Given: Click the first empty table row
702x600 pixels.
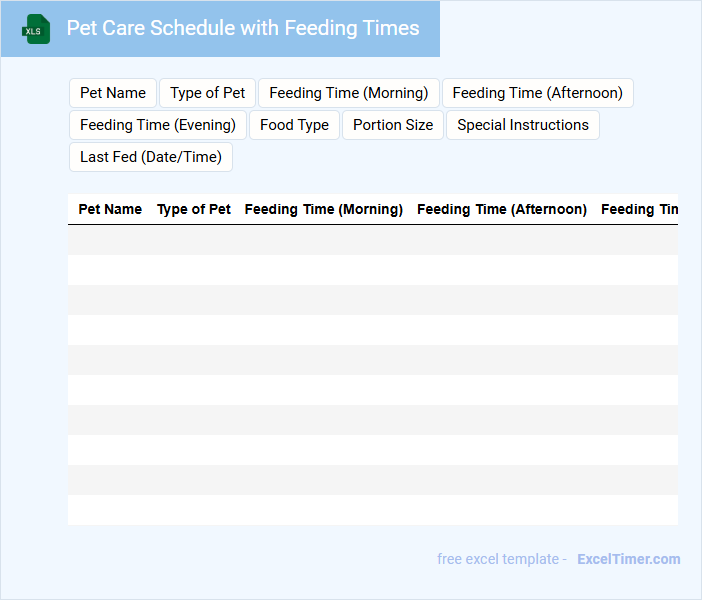Looking at the screenshot, I should tap(372, 240).
